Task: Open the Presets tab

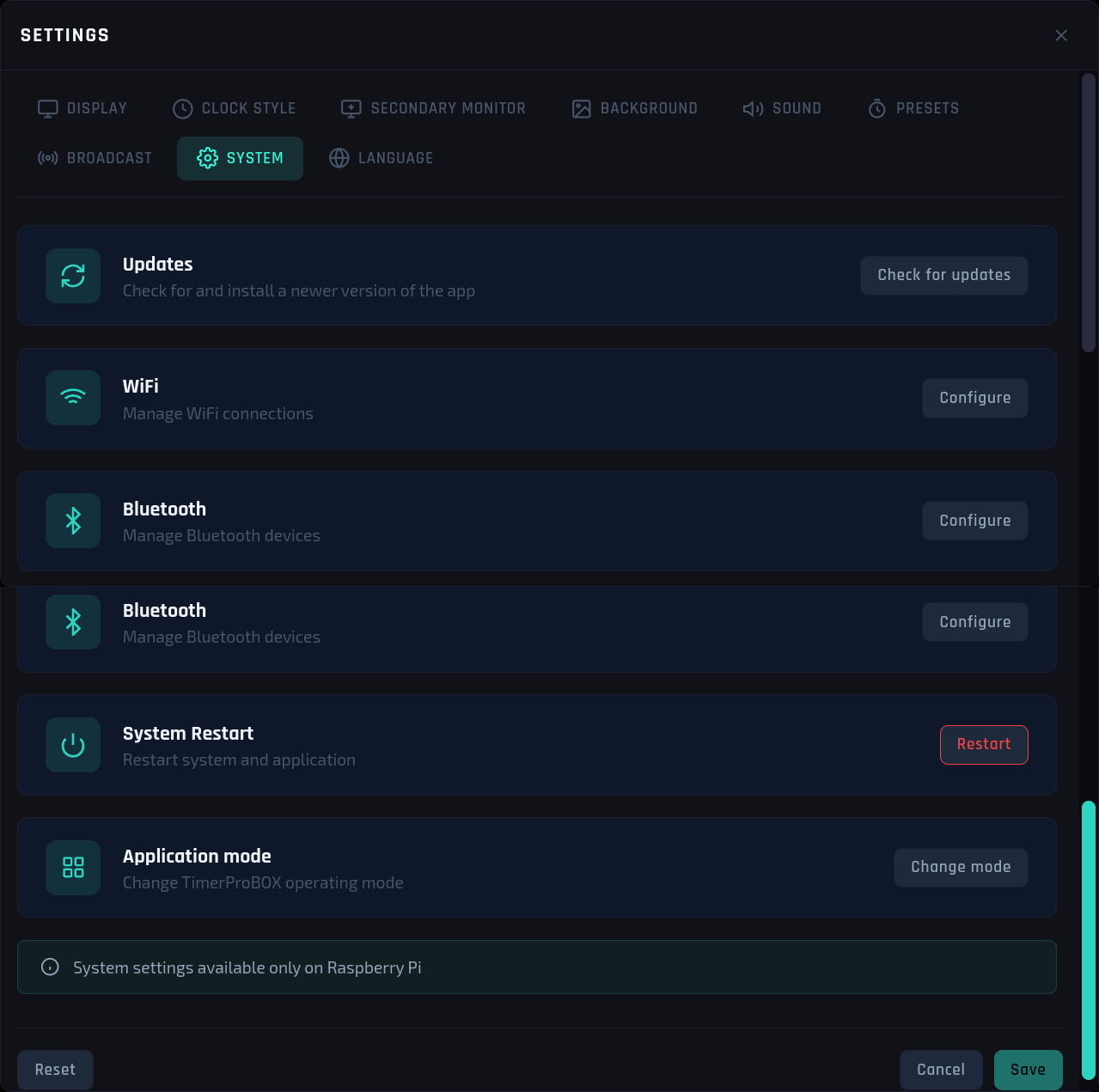Action: coord(913,108)
